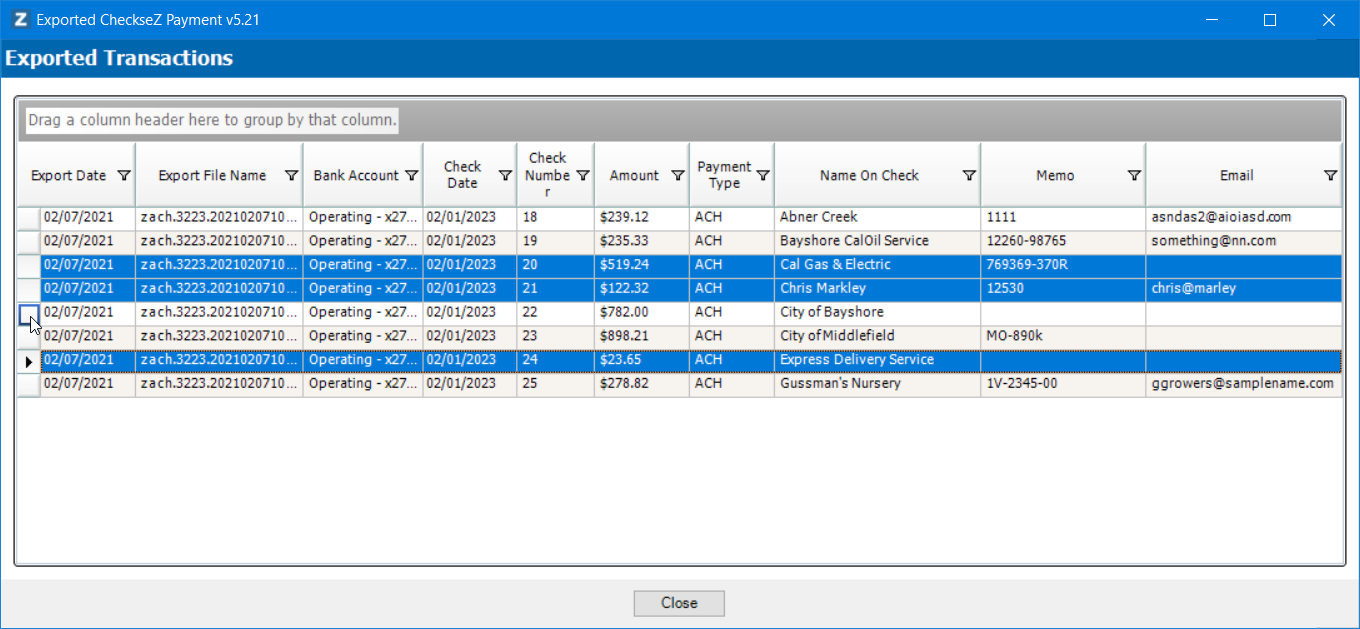The height and width of the screenshot is (629, 1360).
Task: Click the $122.32 amount cell
Action: pos(642,288)
